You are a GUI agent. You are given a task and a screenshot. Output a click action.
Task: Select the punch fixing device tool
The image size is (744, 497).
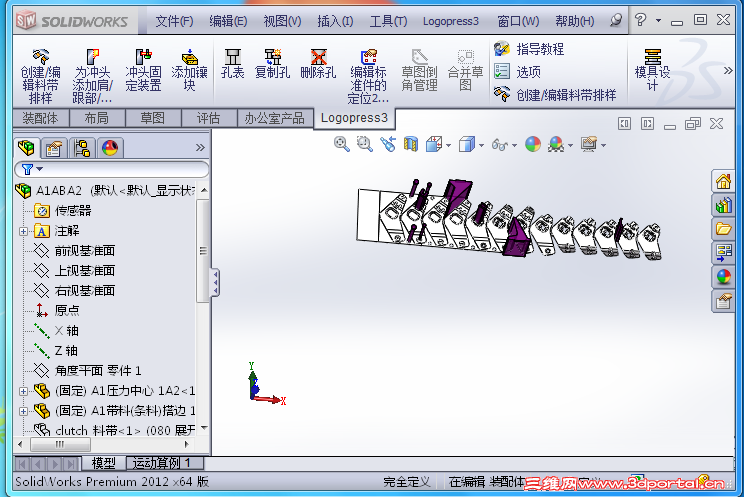[x=143, y=70]
